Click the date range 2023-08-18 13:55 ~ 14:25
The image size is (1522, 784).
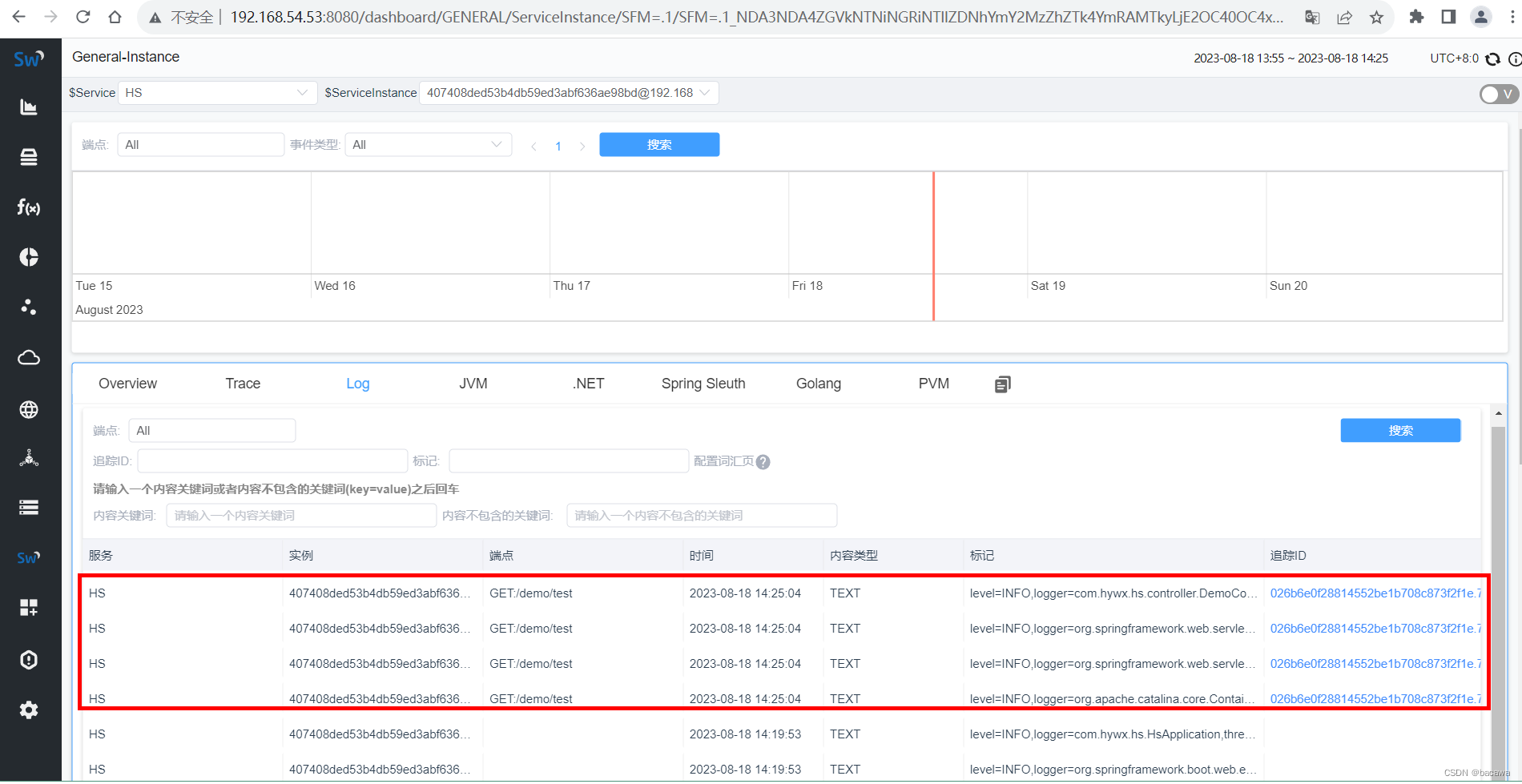point(1290,58)
